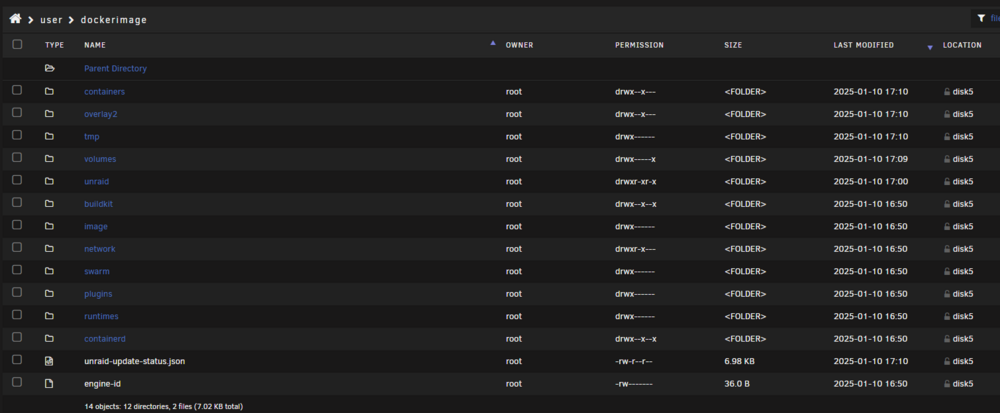Sort by the NAME column arrow
This screenshot has height=413, width=1000.
click(x=492, y=43)
